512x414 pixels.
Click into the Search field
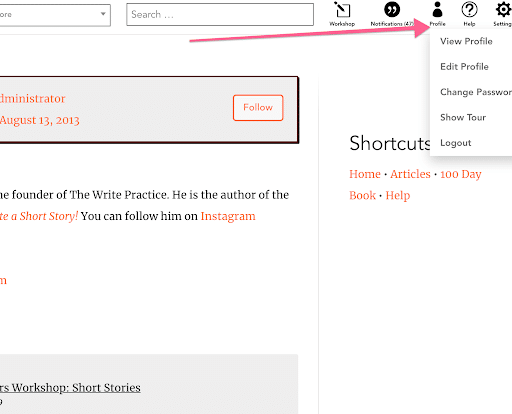pyautogui.click(x=220, y=14)
